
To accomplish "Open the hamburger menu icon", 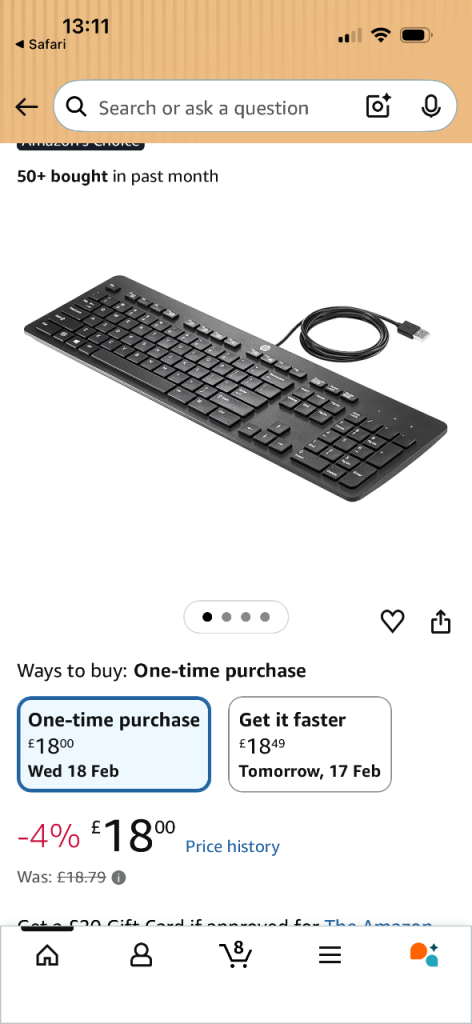I will pyautogui.click(x=330, y=955).
